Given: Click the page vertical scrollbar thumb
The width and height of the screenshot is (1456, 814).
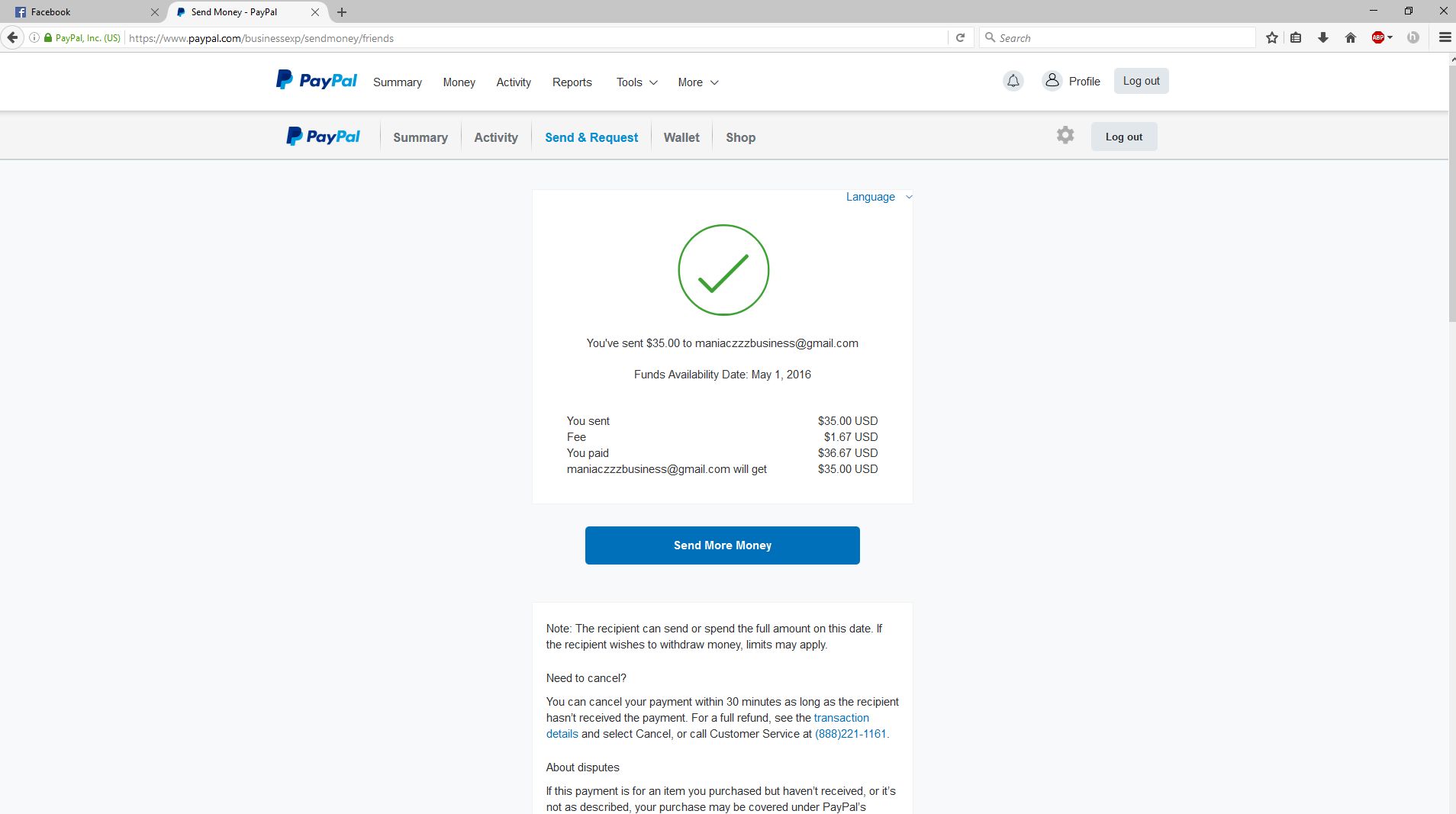Looking at the screenshot, I should pos(1451,195).
